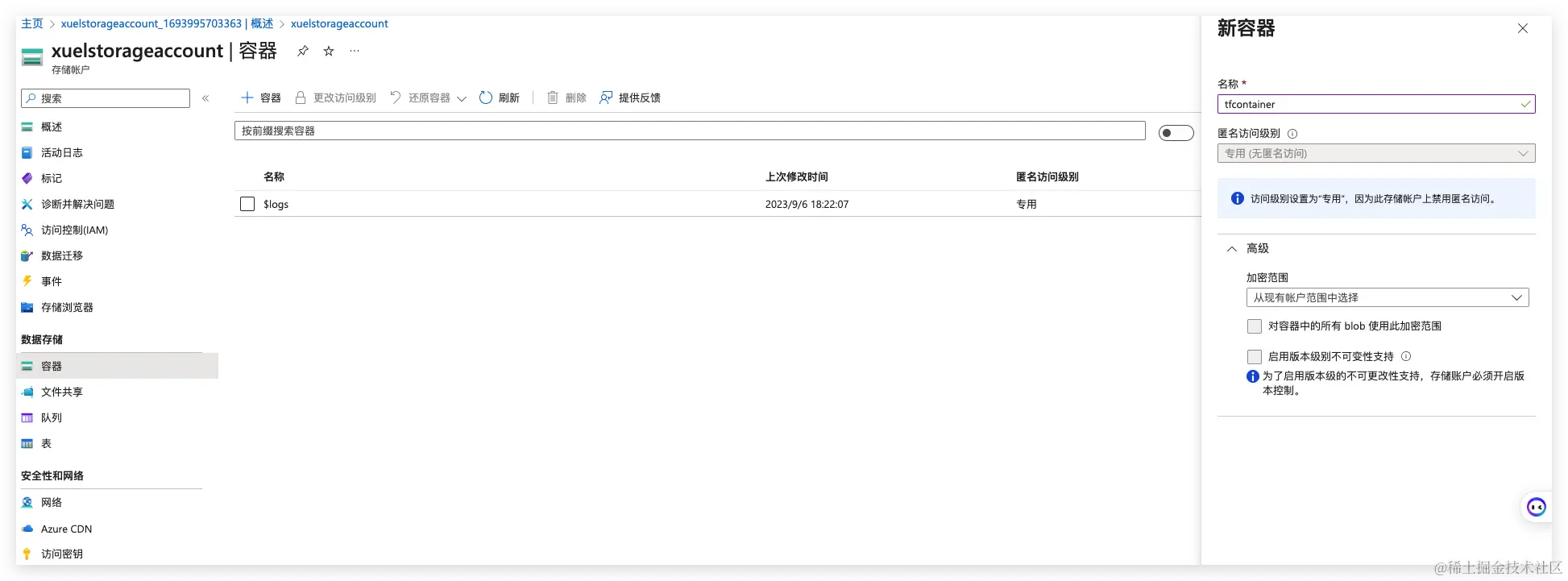Viewport: 1568px width, 581px height.
Task: Open 存储浏览器 in the sidebar
Action: coord(67,307)
